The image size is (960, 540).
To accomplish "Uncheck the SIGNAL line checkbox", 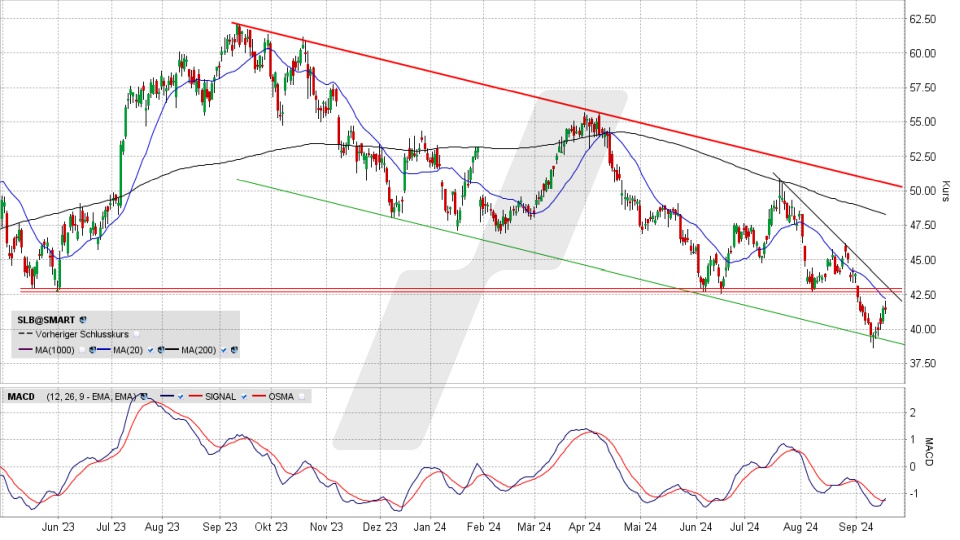I will (x=244, y=397).
